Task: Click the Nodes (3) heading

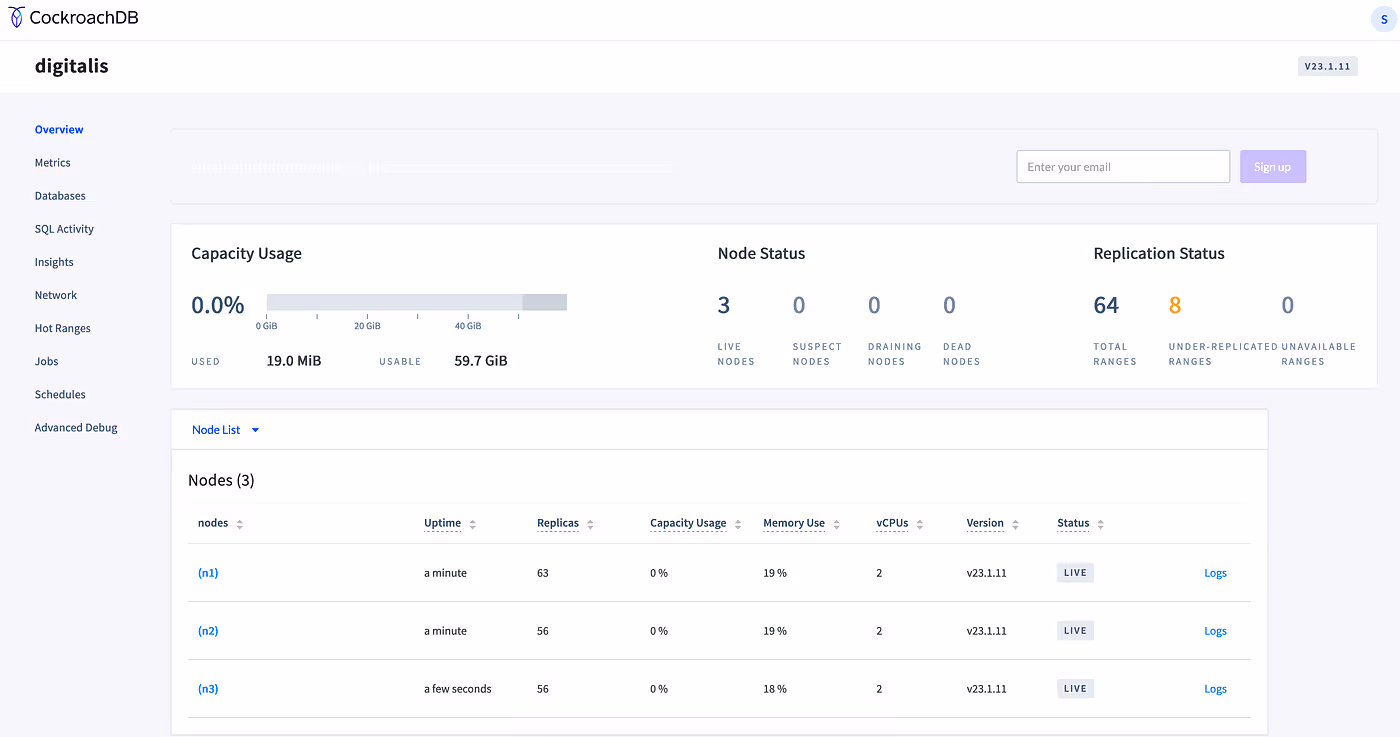Action: (221, 480)
